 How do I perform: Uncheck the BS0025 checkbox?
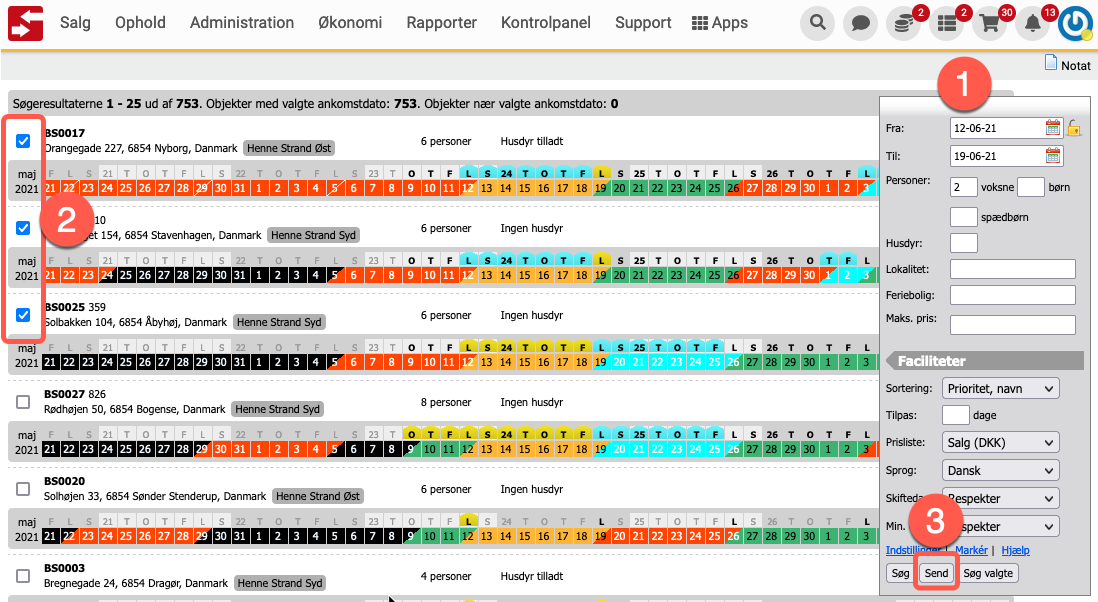23,314
